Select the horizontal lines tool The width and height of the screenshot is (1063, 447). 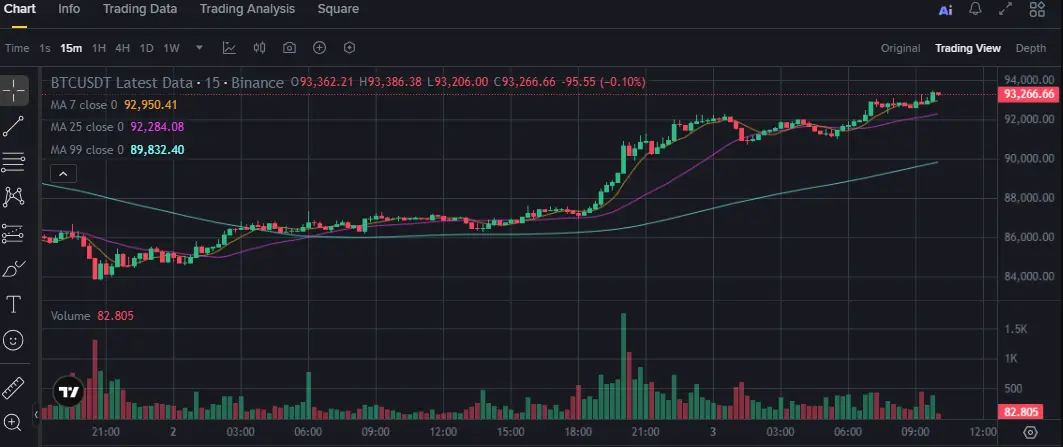click(x=14, y=161)
